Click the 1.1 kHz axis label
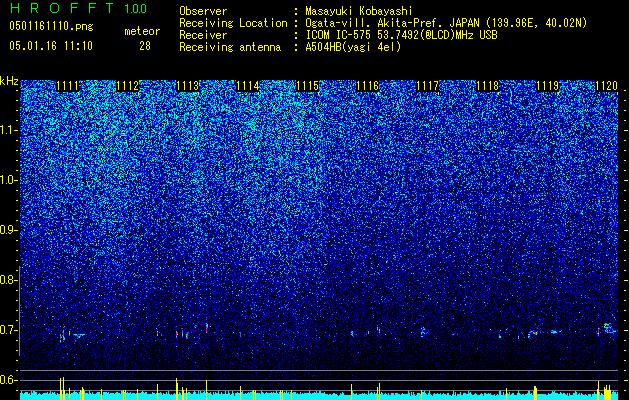The image size is (629, 400). [8, 130]
